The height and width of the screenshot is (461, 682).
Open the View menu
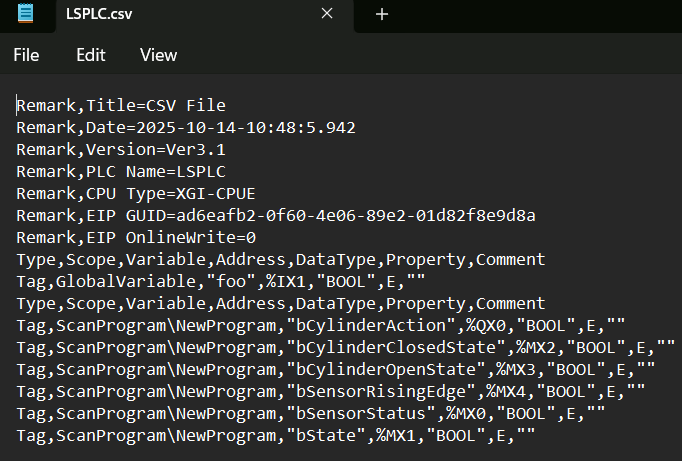[x=158, y=56]
